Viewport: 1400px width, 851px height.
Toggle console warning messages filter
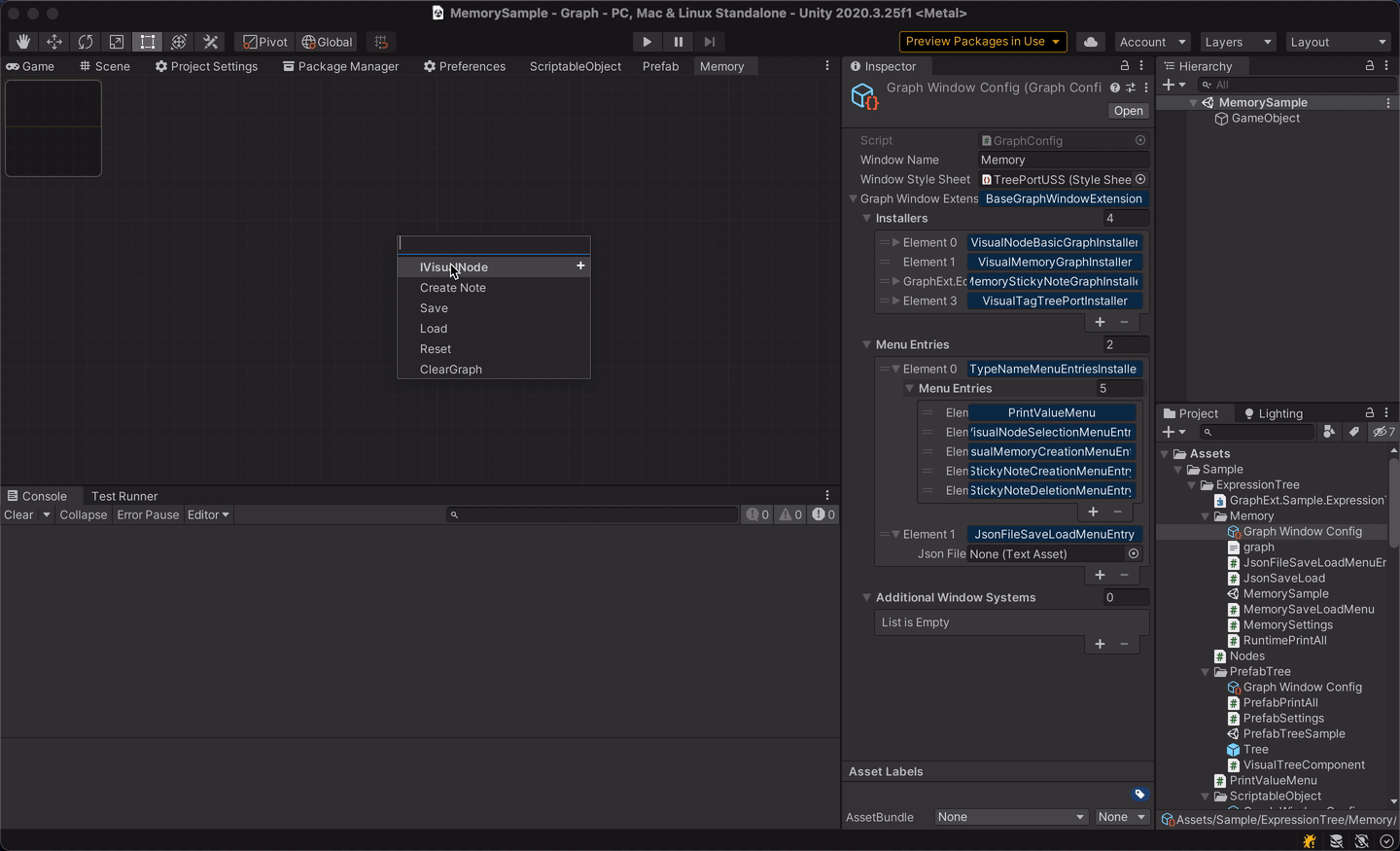790,514
